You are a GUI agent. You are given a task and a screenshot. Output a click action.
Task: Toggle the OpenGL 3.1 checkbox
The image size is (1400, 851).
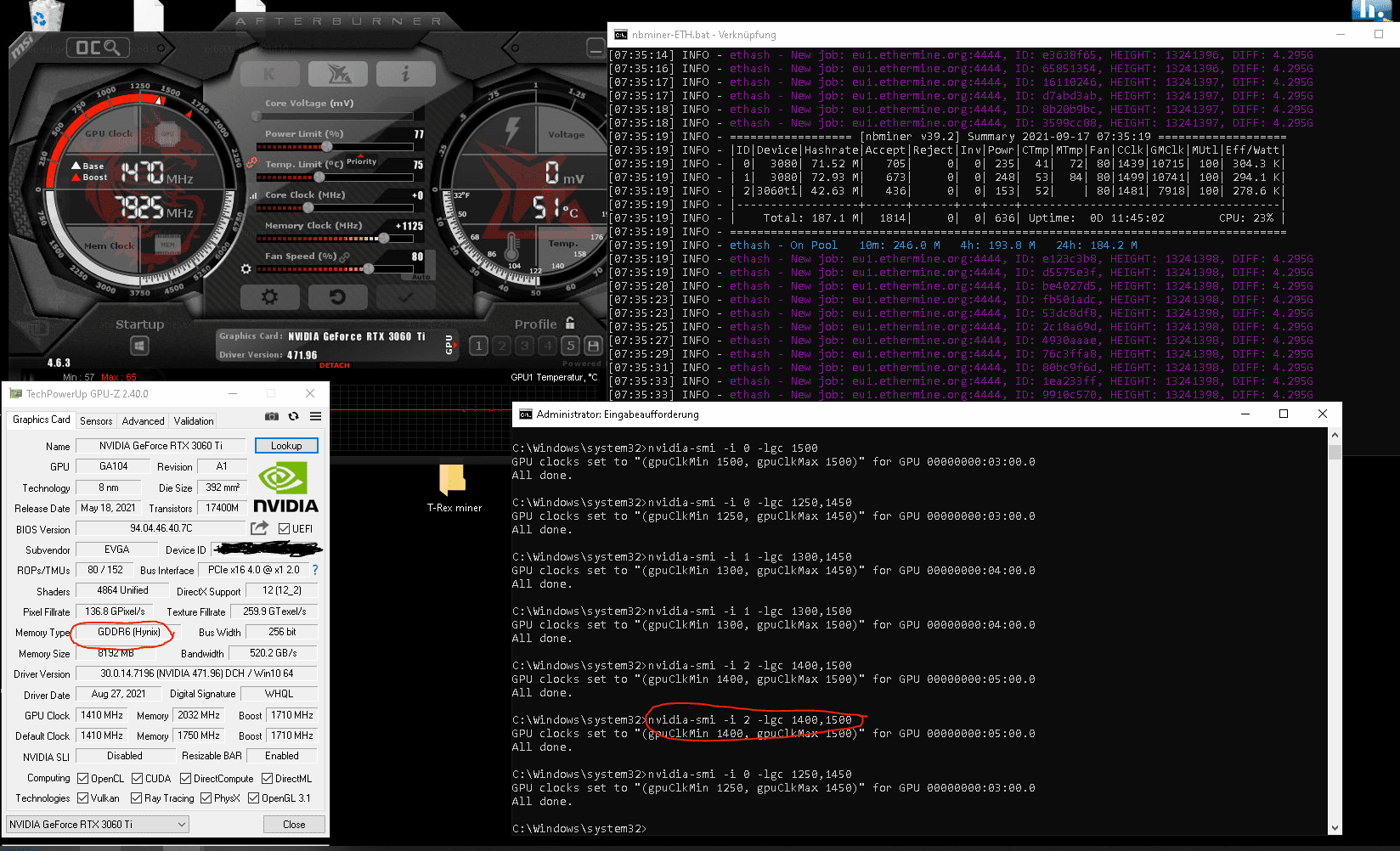[x=253, y=797]
